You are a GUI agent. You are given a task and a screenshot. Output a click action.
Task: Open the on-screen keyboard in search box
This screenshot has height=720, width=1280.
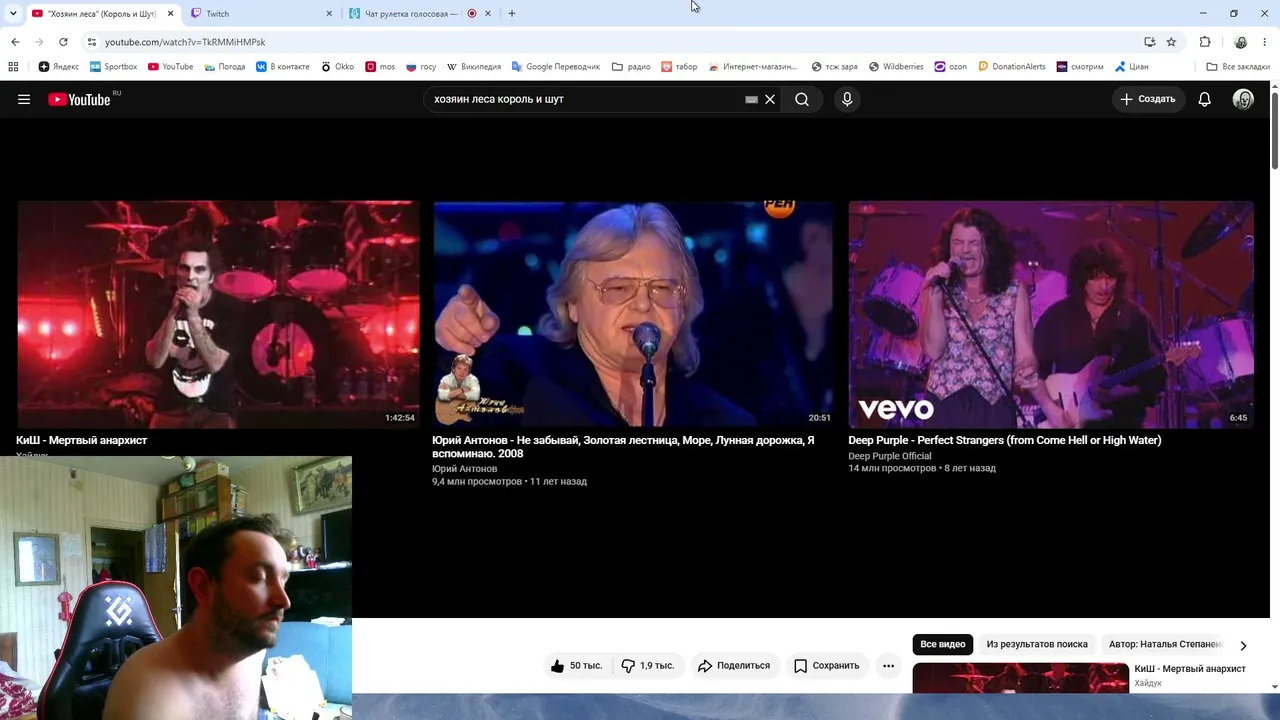click(x=751, y=99)
